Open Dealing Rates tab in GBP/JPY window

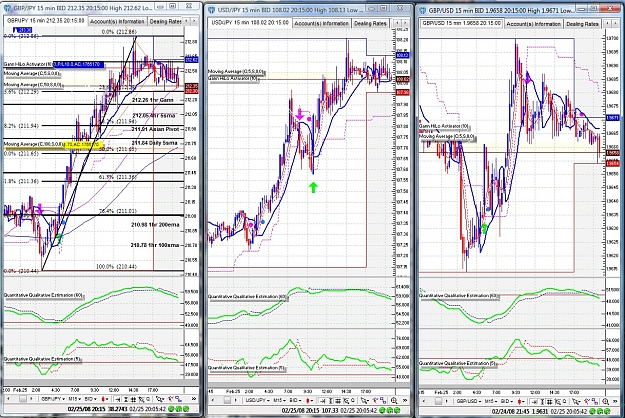[165, 21]
